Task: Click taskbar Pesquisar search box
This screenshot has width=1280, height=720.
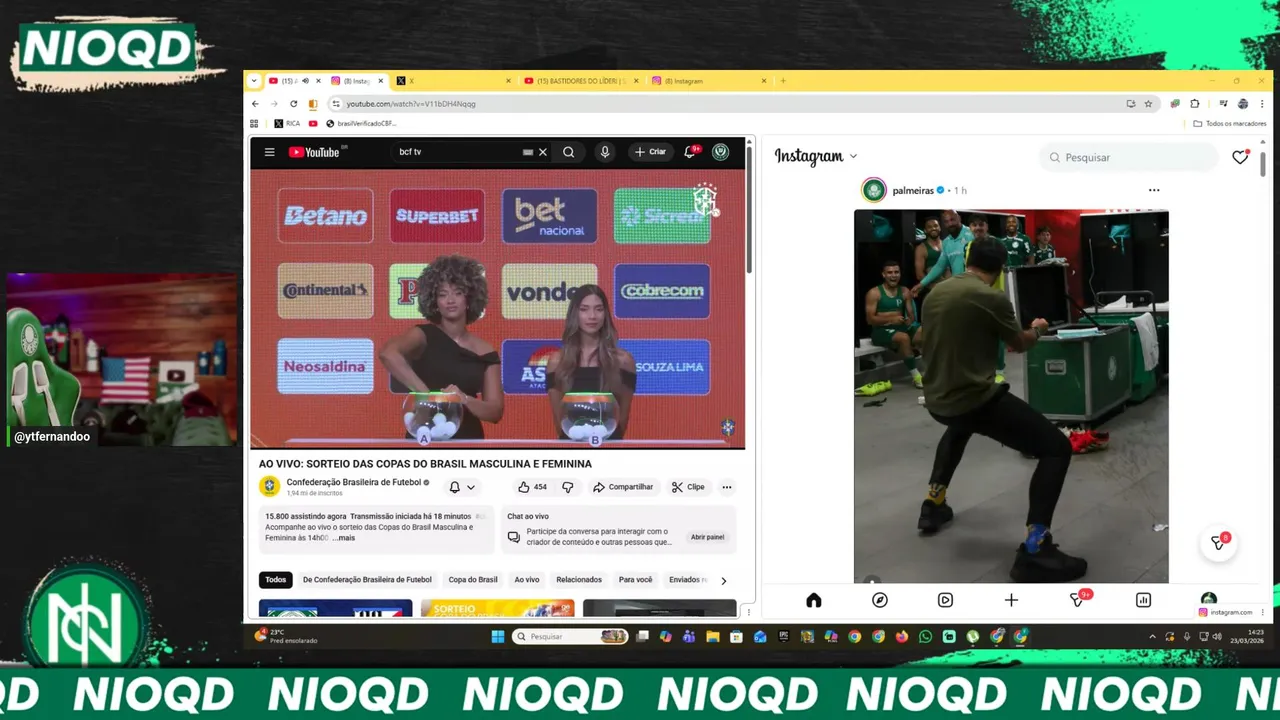Action: [x=570, y=636]
